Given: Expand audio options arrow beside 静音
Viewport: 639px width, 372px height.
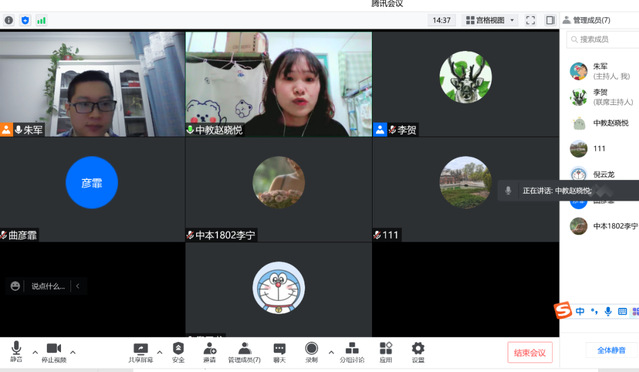Looking at the screenshot, I should [x=35, y=352].
